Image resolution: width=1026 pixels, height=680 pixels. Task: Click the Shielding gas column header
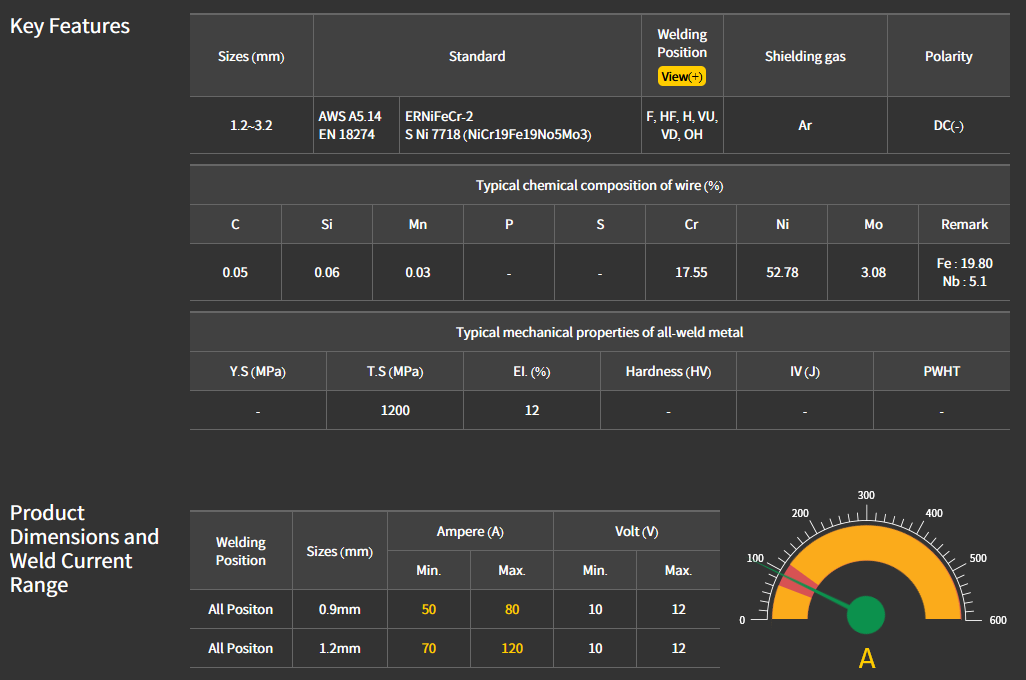[x=805, y=57]
